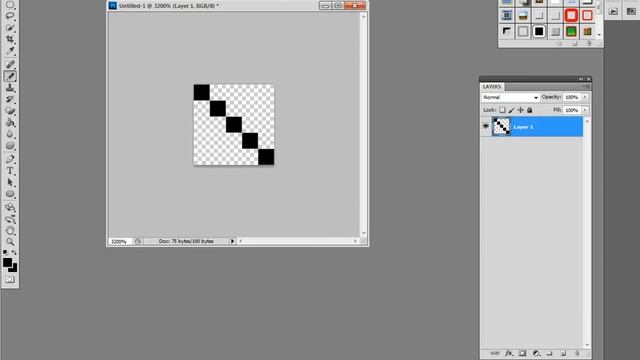Screen dimensions: 640x360
Task: Select the Lasso tool
Action: [x=10, y=16]
